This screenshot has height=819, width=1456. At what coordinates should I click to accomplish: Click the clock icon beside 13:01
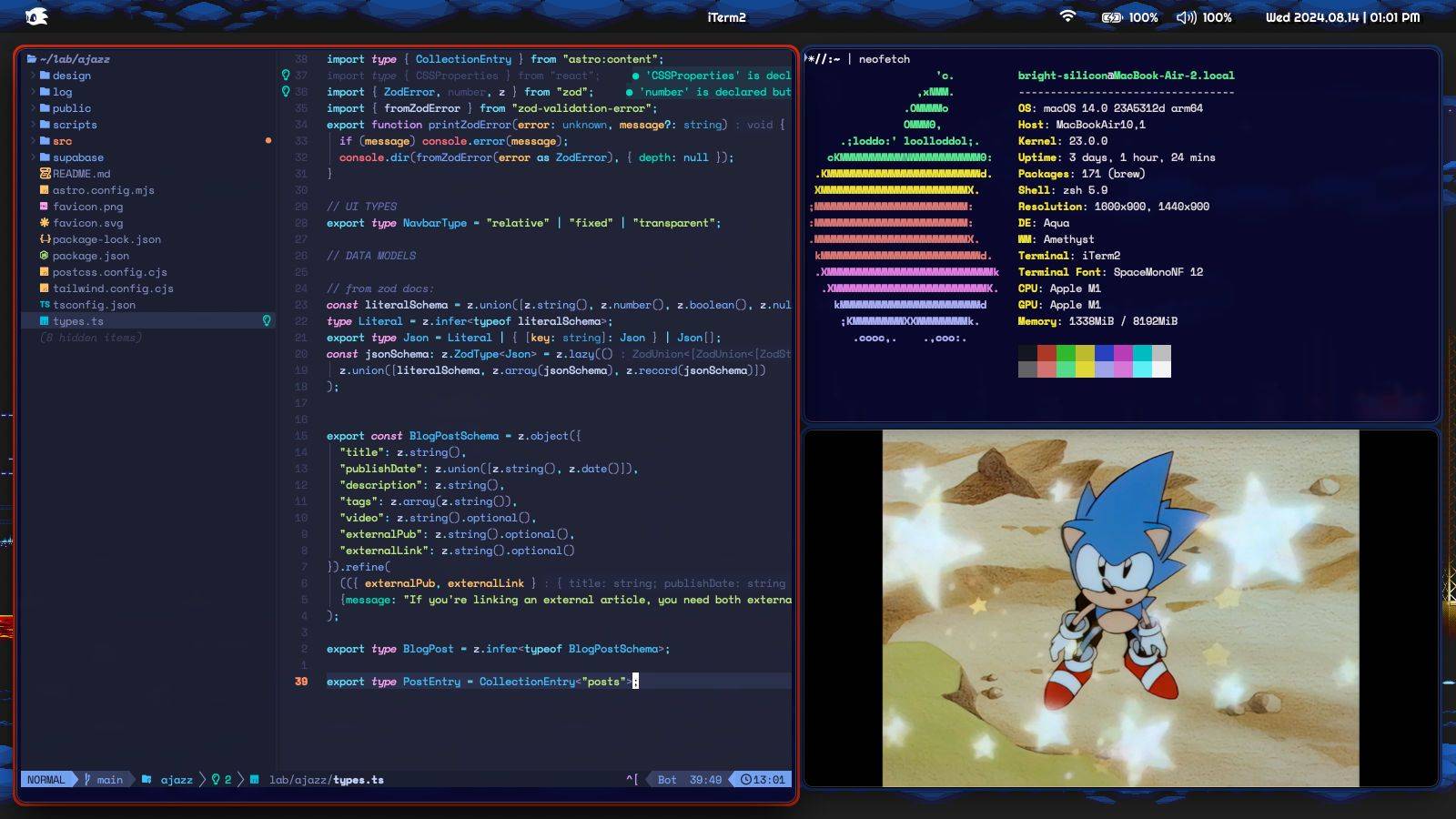click(x=746, y=780)
